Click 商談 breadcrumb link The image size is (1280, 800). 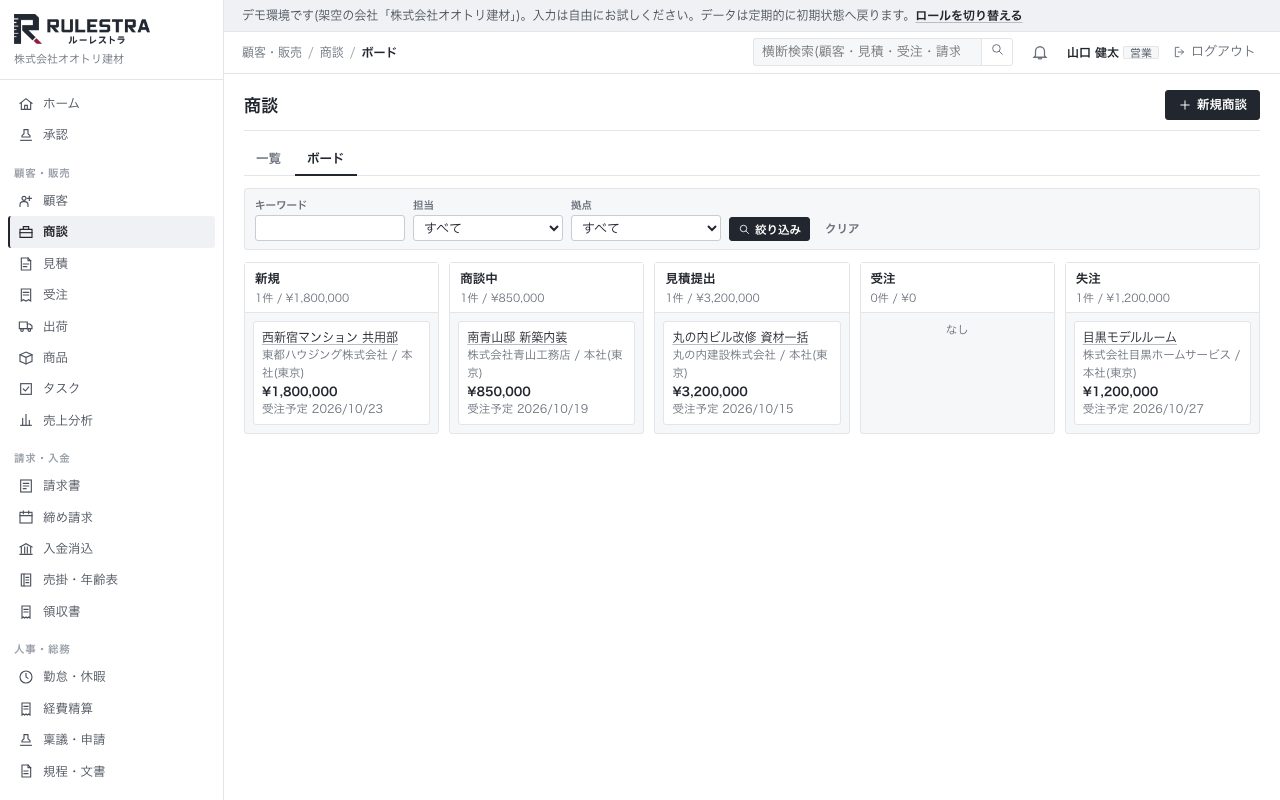click(x=332, y=52)
